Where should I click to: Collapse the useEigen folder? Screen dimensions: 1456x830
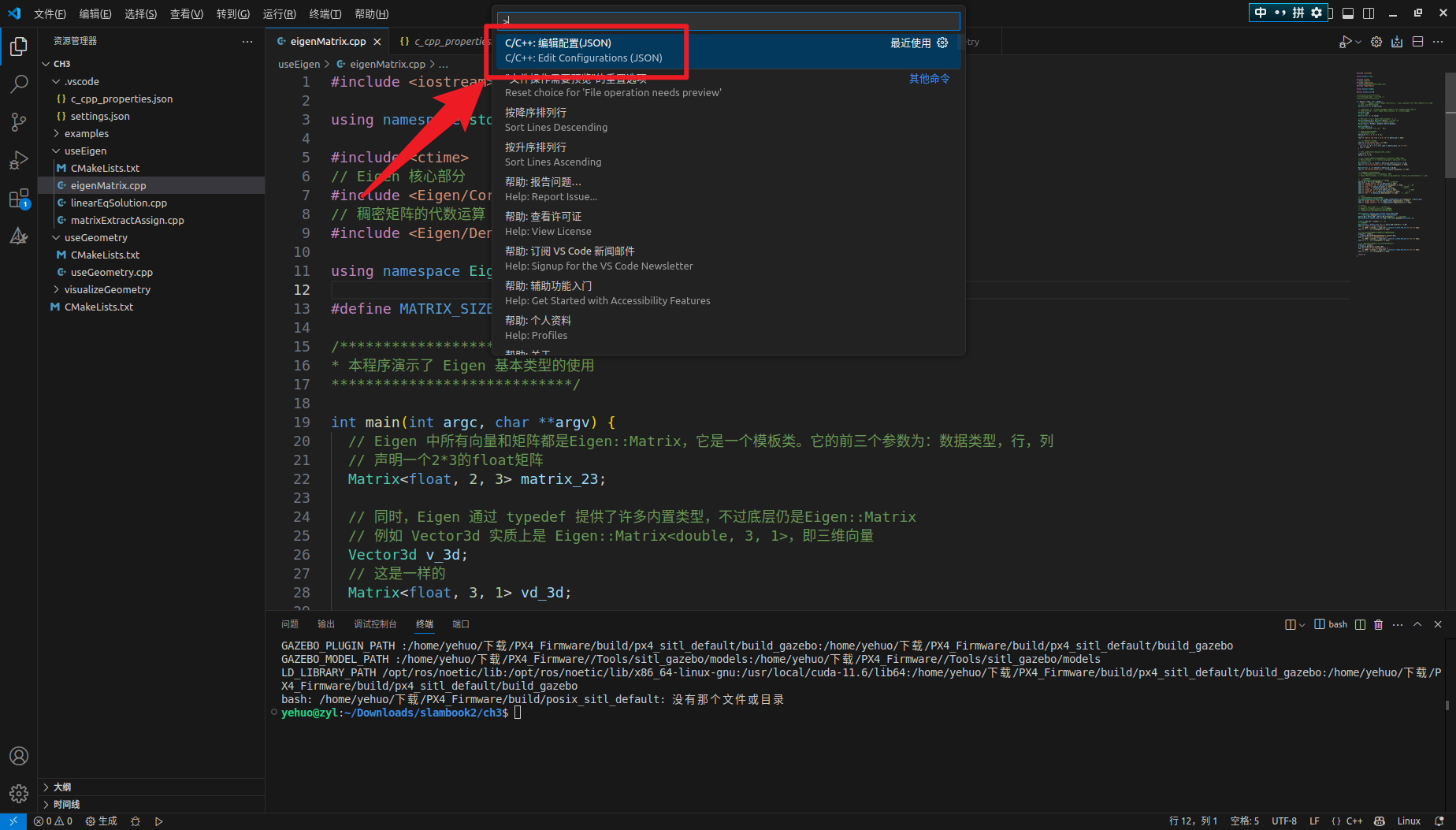pyautogui.click(x=56, y=151)
